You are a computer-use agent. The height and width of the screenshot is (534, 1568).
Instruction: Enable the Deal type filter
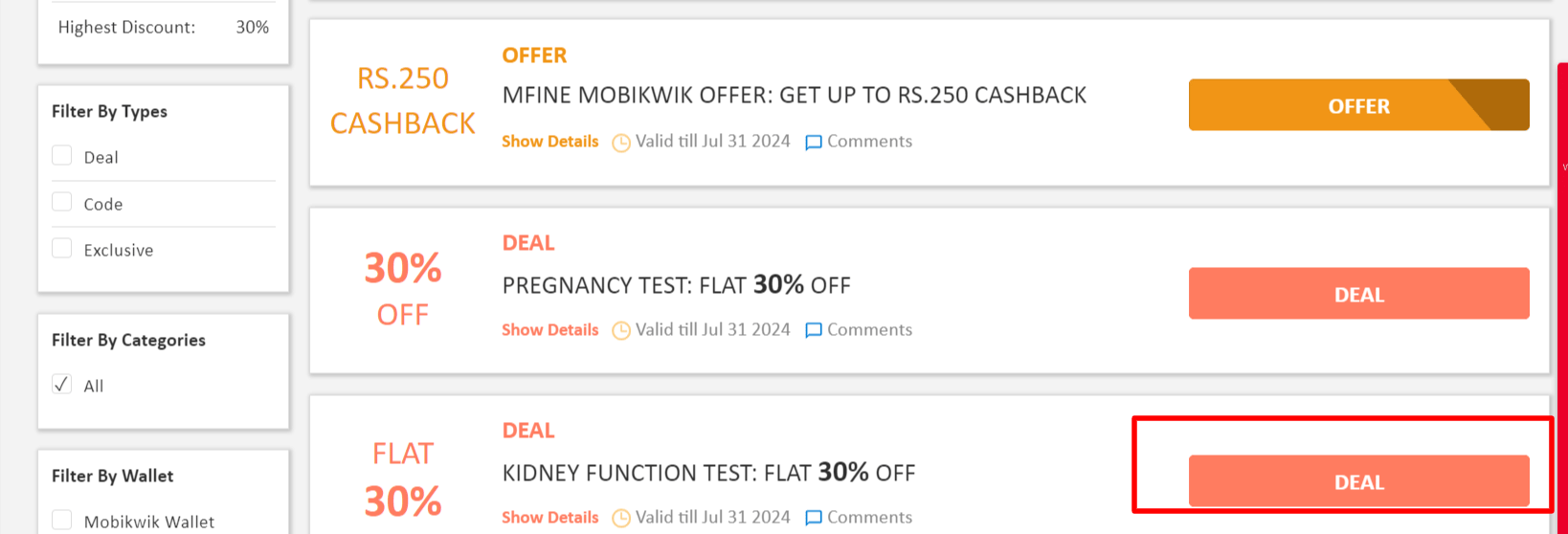62,156
